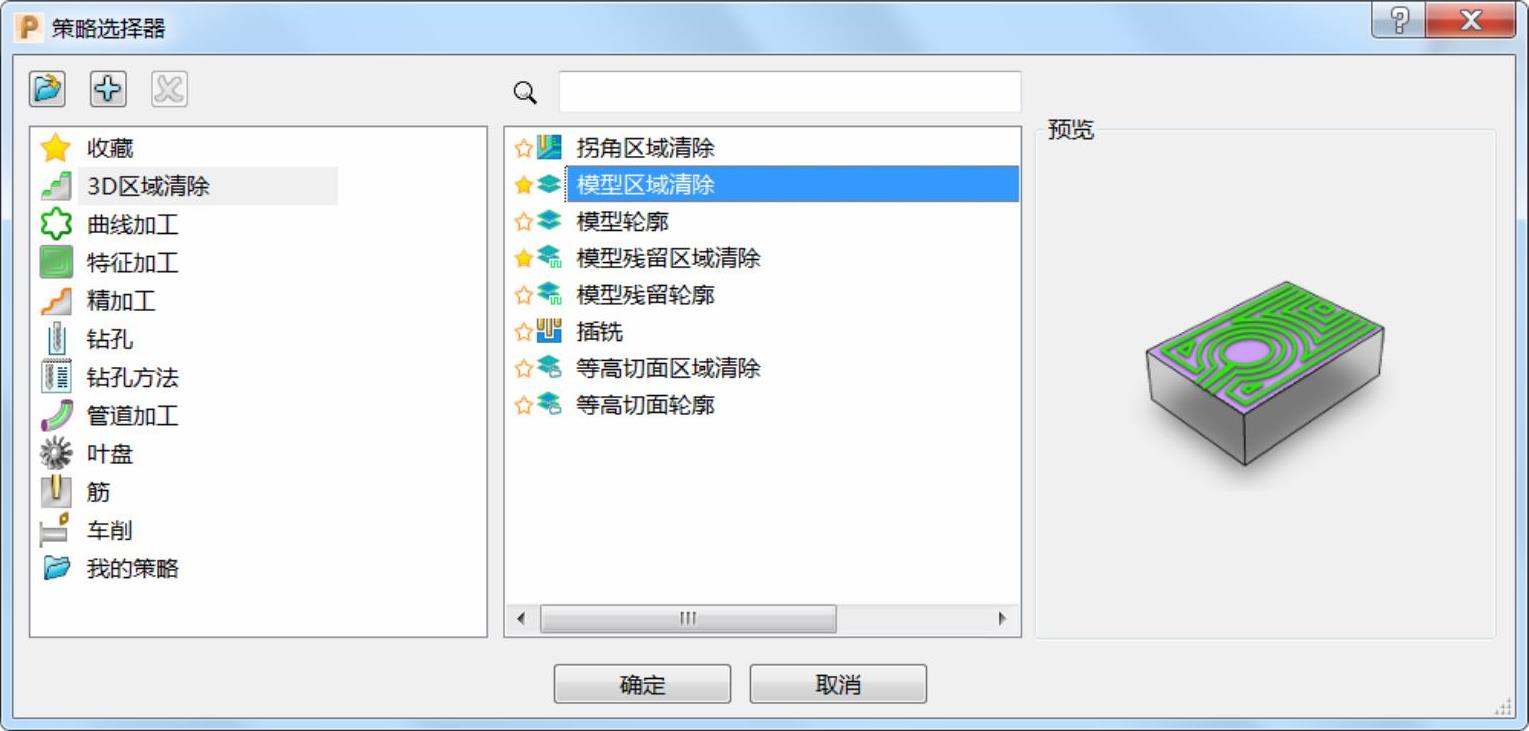The image size is (1529, 731).
Task: Click the add (plus) strategy icon
Action: click(x=108, y=89)
